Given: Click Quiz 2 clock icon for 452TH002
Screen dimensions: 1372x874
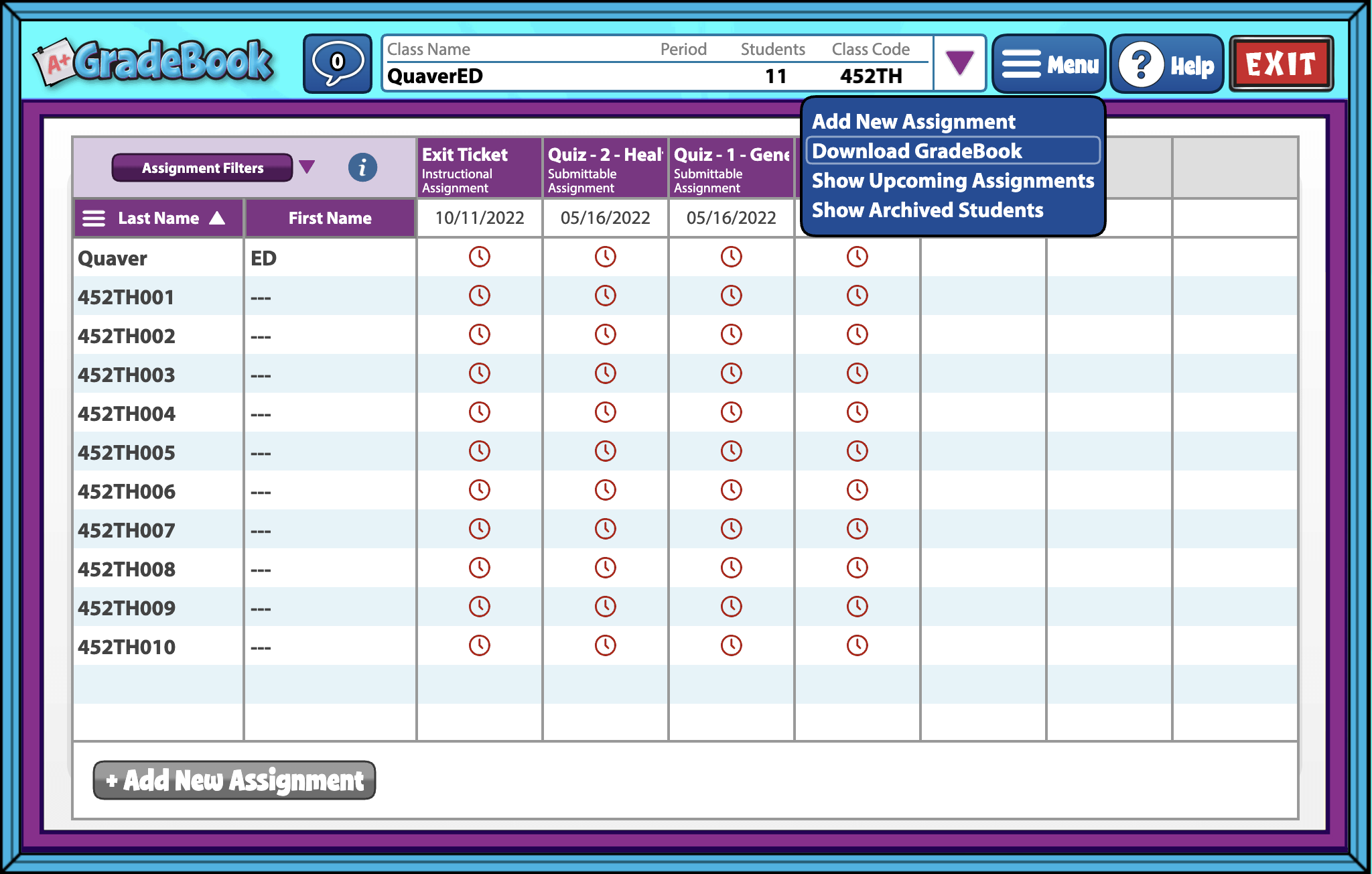Looking at the screenshot, I should pyautogui.click(x=606, y=334).
